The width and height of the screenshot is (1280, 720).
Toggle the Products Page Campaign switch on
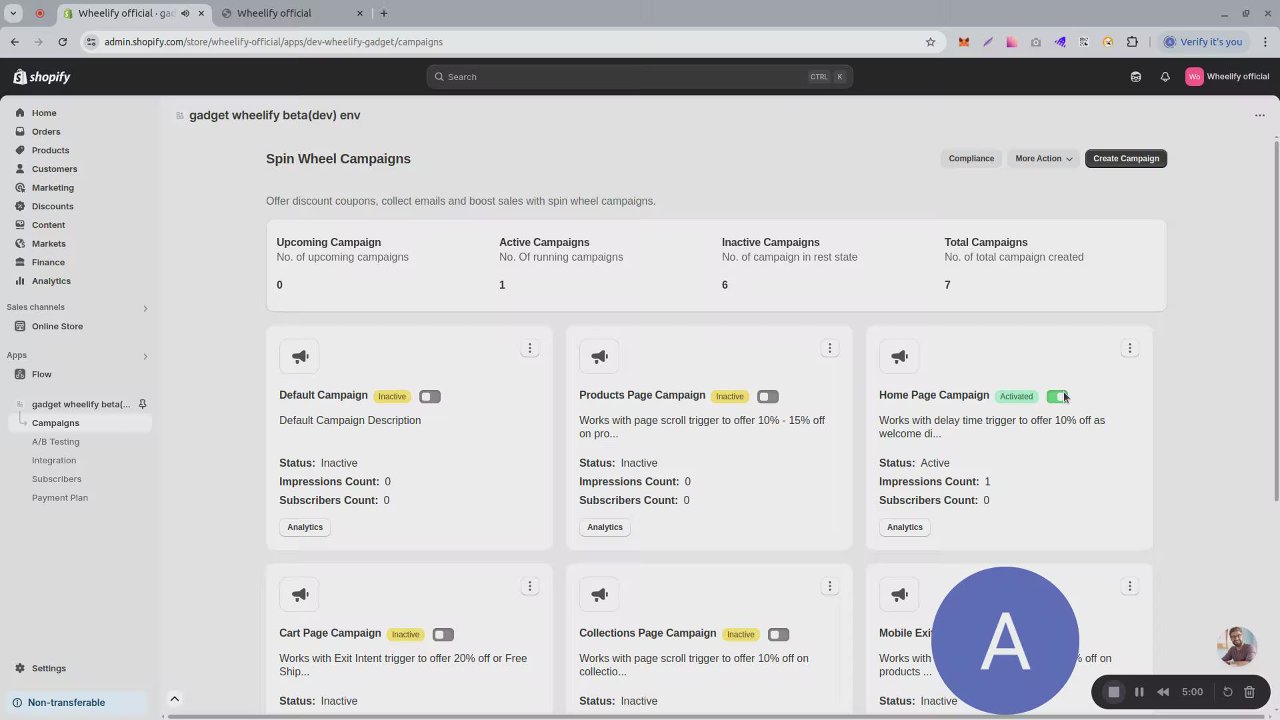point(768,397)
